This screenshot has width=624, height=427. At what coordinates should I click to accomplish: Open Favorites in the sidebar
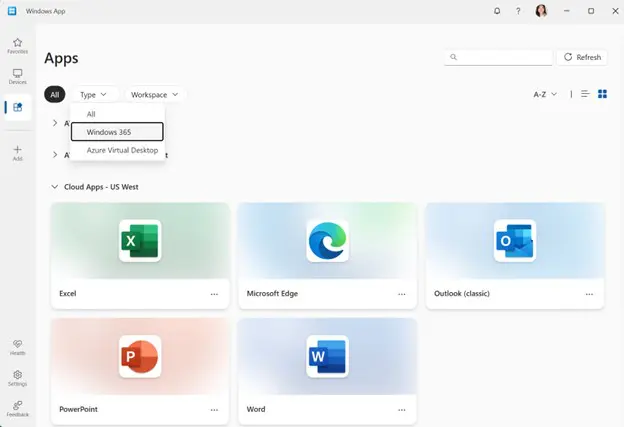point(17,46)
